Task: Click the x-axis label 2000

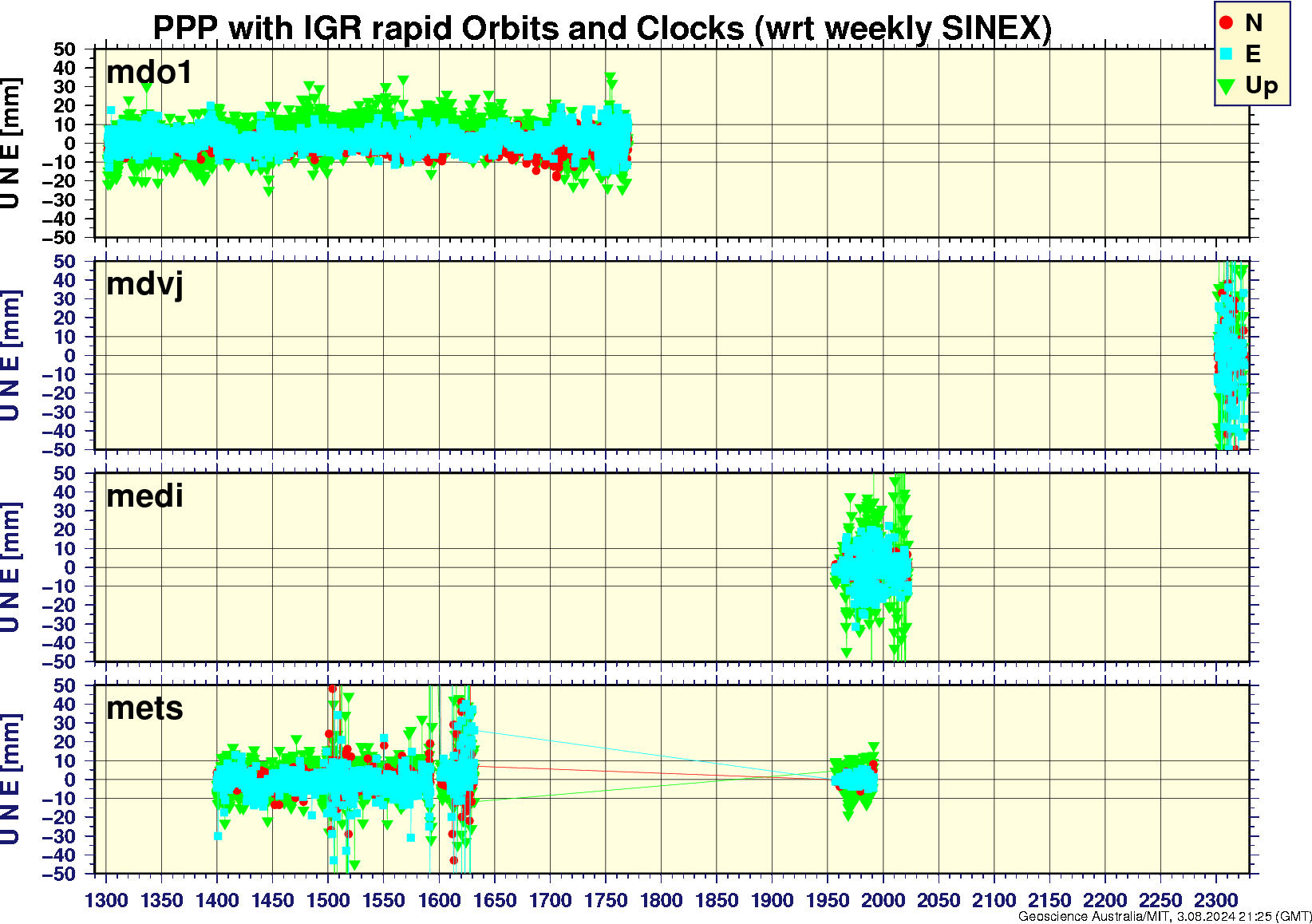Action: point(883,900)
